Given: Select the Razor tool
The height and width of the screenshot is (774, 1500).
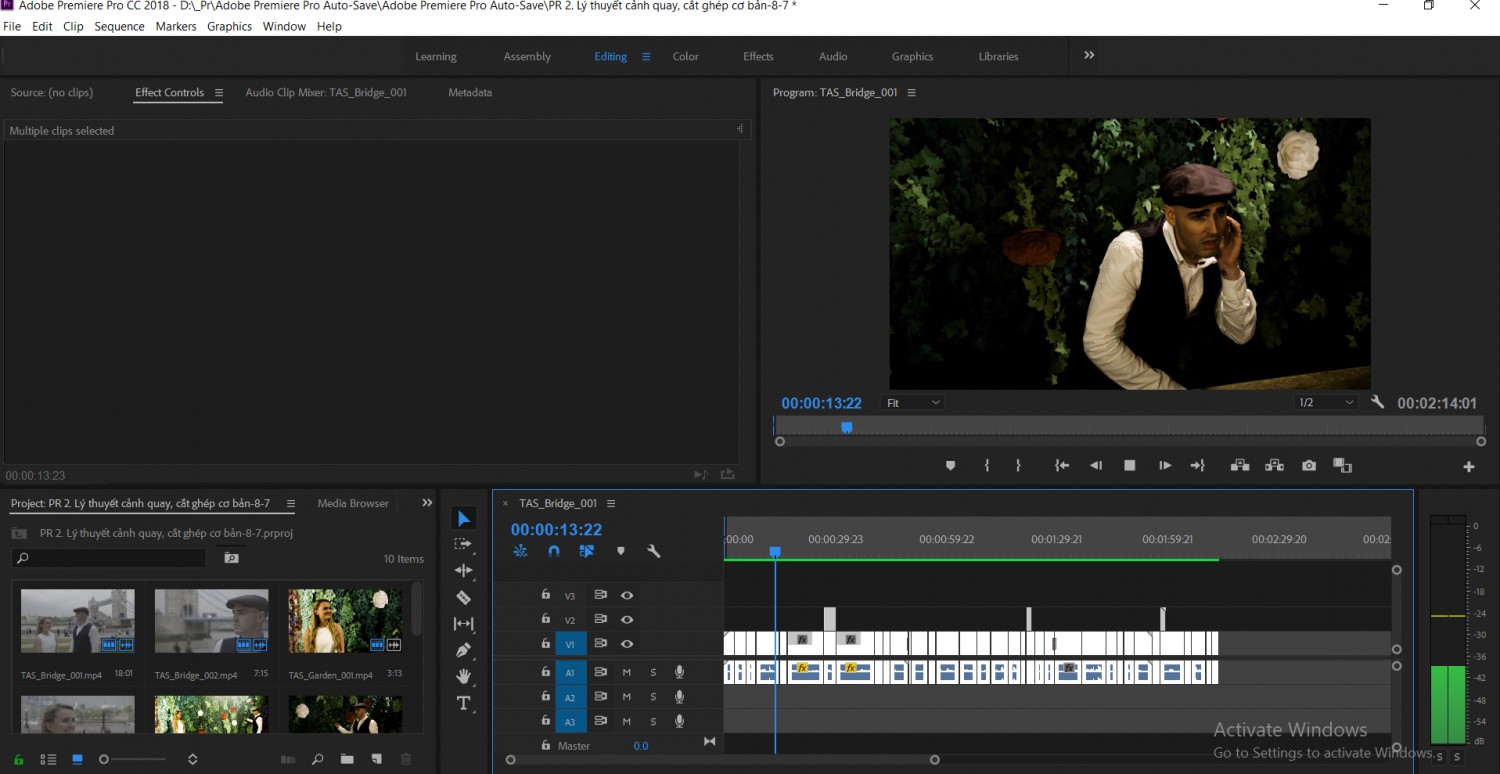Looking at the screenshot, I should (463, 598).
